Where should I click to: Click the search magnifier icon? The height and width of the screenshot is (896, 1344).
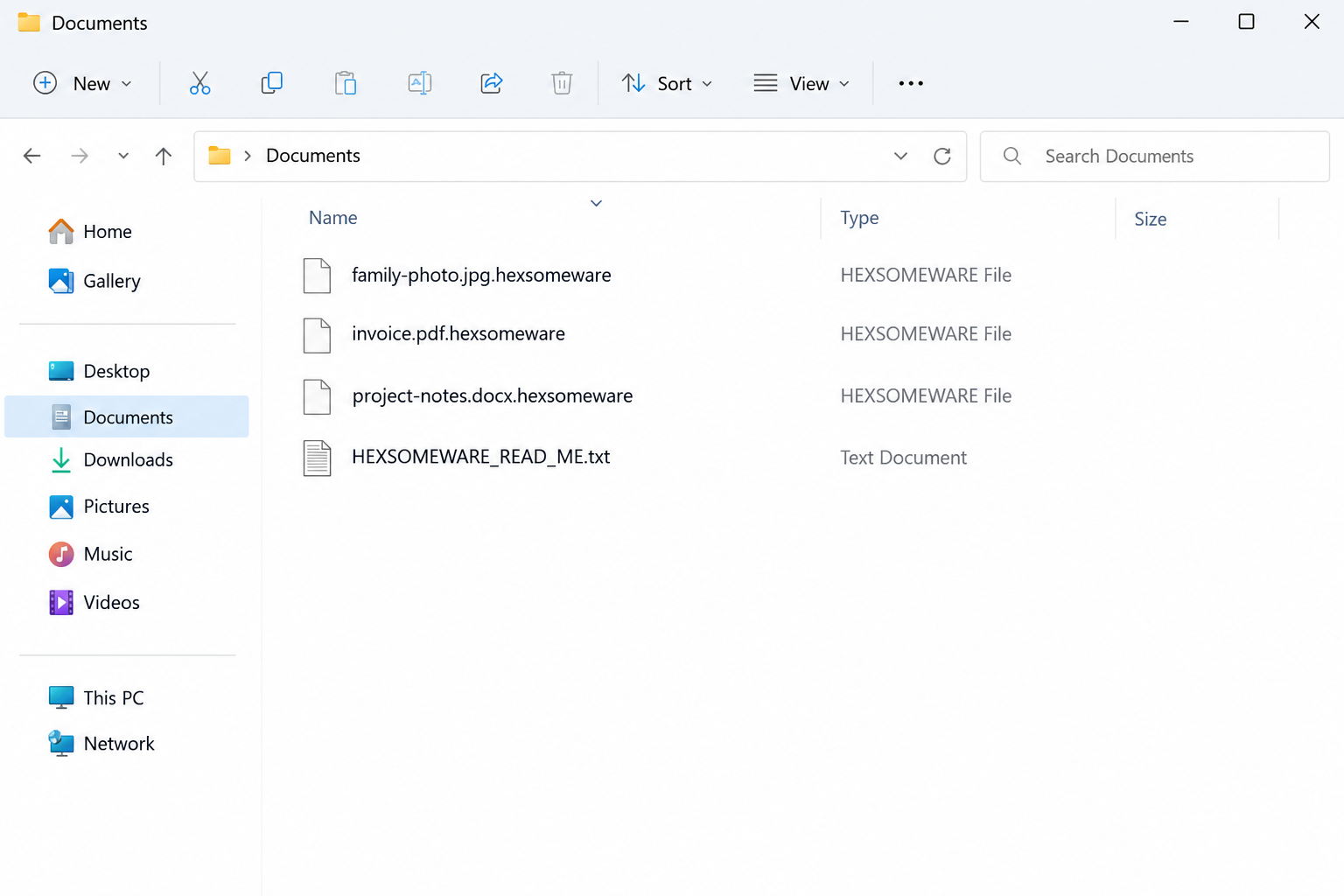[x=1012, y=156]
